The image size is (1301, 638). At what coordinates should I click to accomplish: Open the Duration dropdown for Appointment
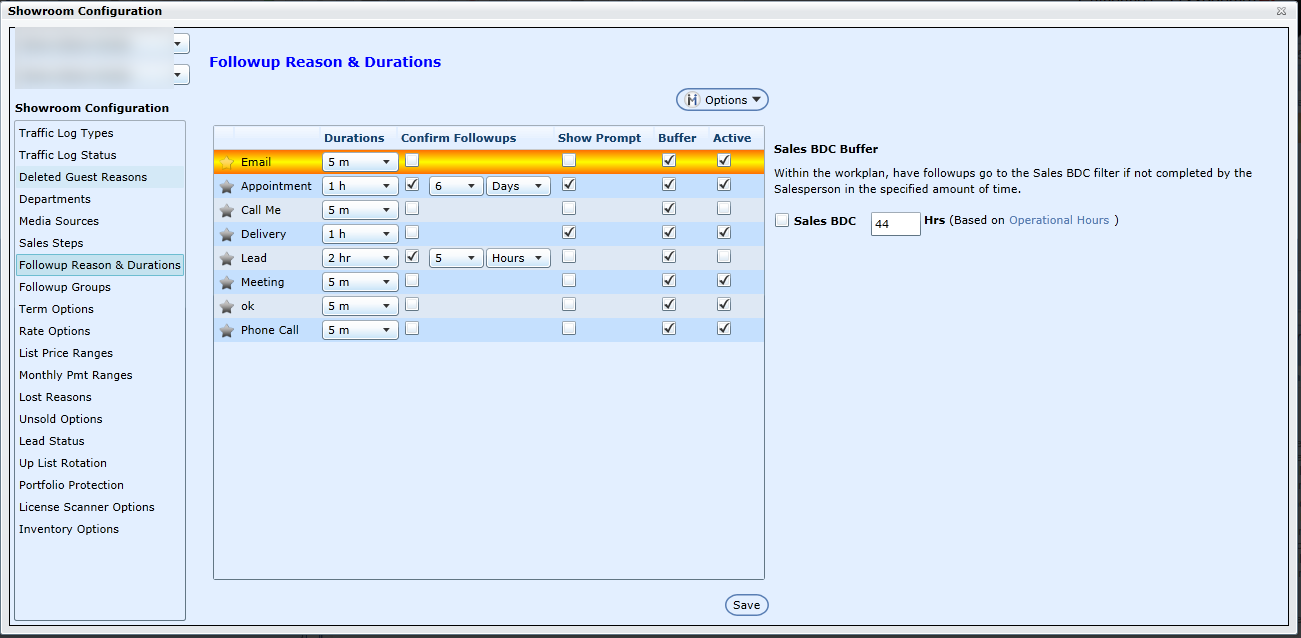coord(360,186)
